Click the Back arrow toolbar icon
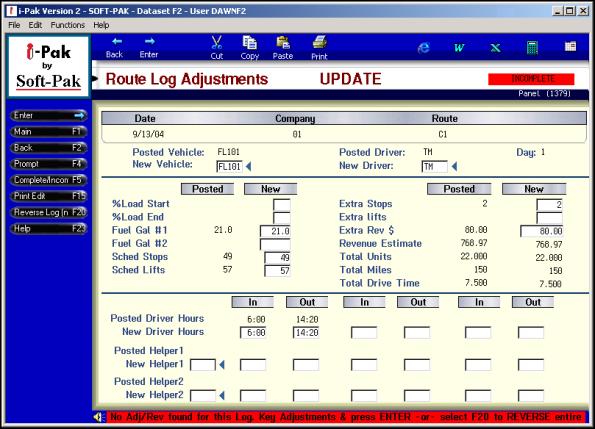595x429 pixels. [x=116, y=41]
